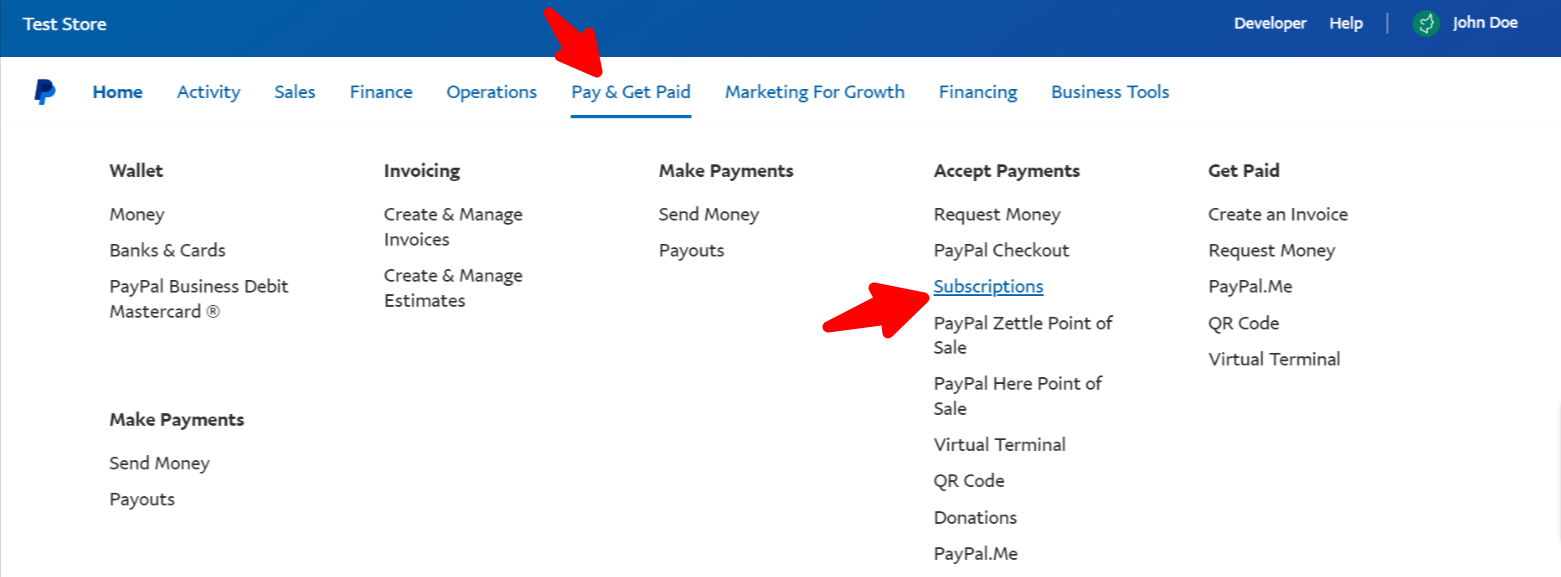Click Virtual Terminal under Accept Payments
Screen dimensions: 1561x577
coord(1000,445)
